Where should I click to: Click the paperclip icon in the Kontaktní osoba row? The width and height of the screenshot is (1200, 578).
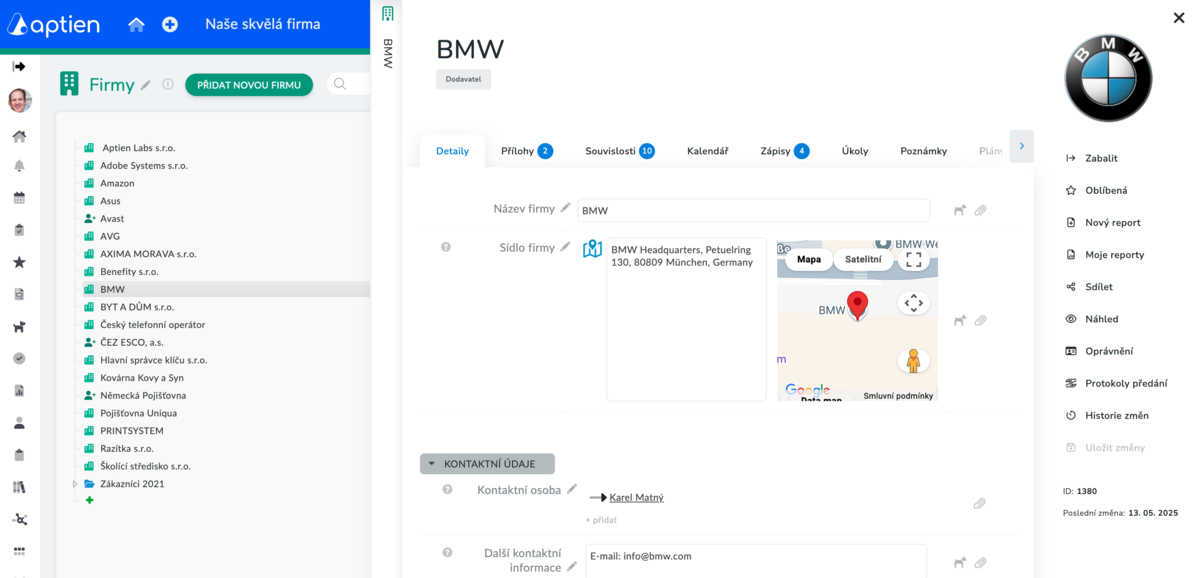coord(979,504)
